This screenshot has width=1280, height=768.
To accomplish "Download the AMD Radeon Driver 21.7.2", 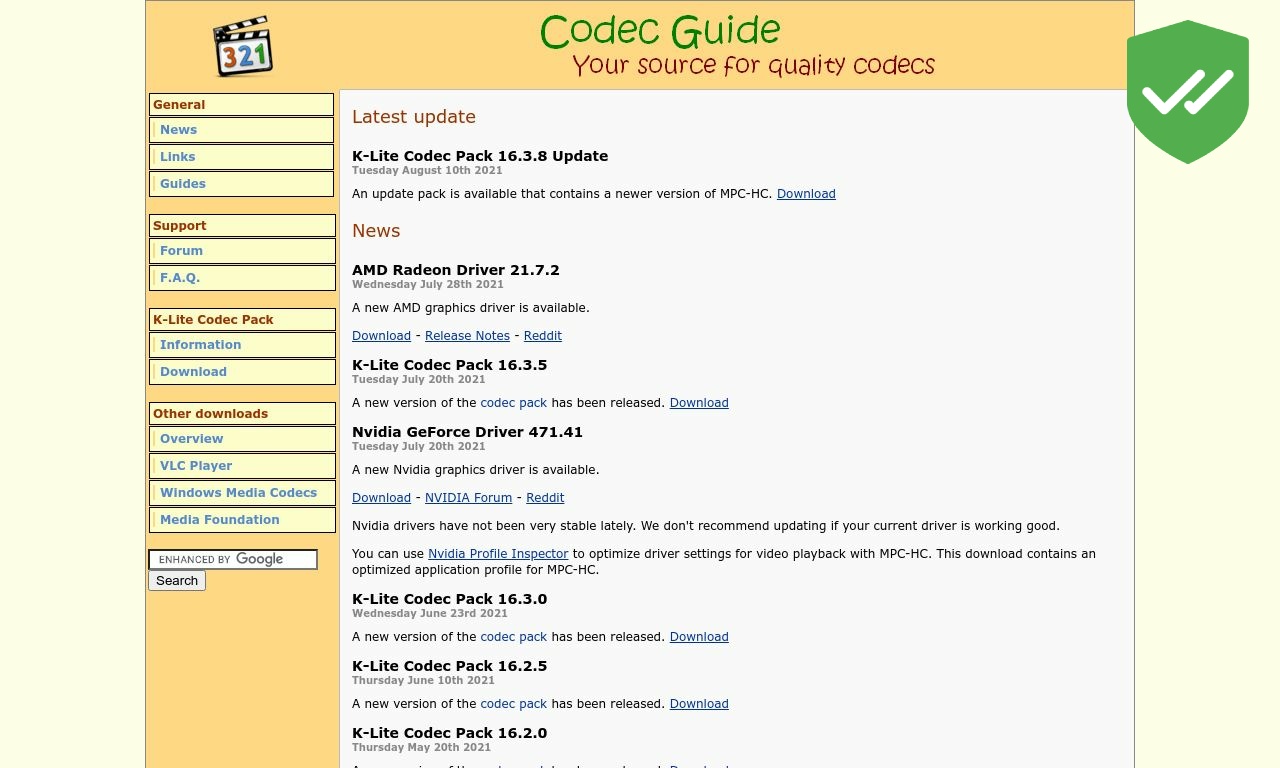I will coord(381,336).
